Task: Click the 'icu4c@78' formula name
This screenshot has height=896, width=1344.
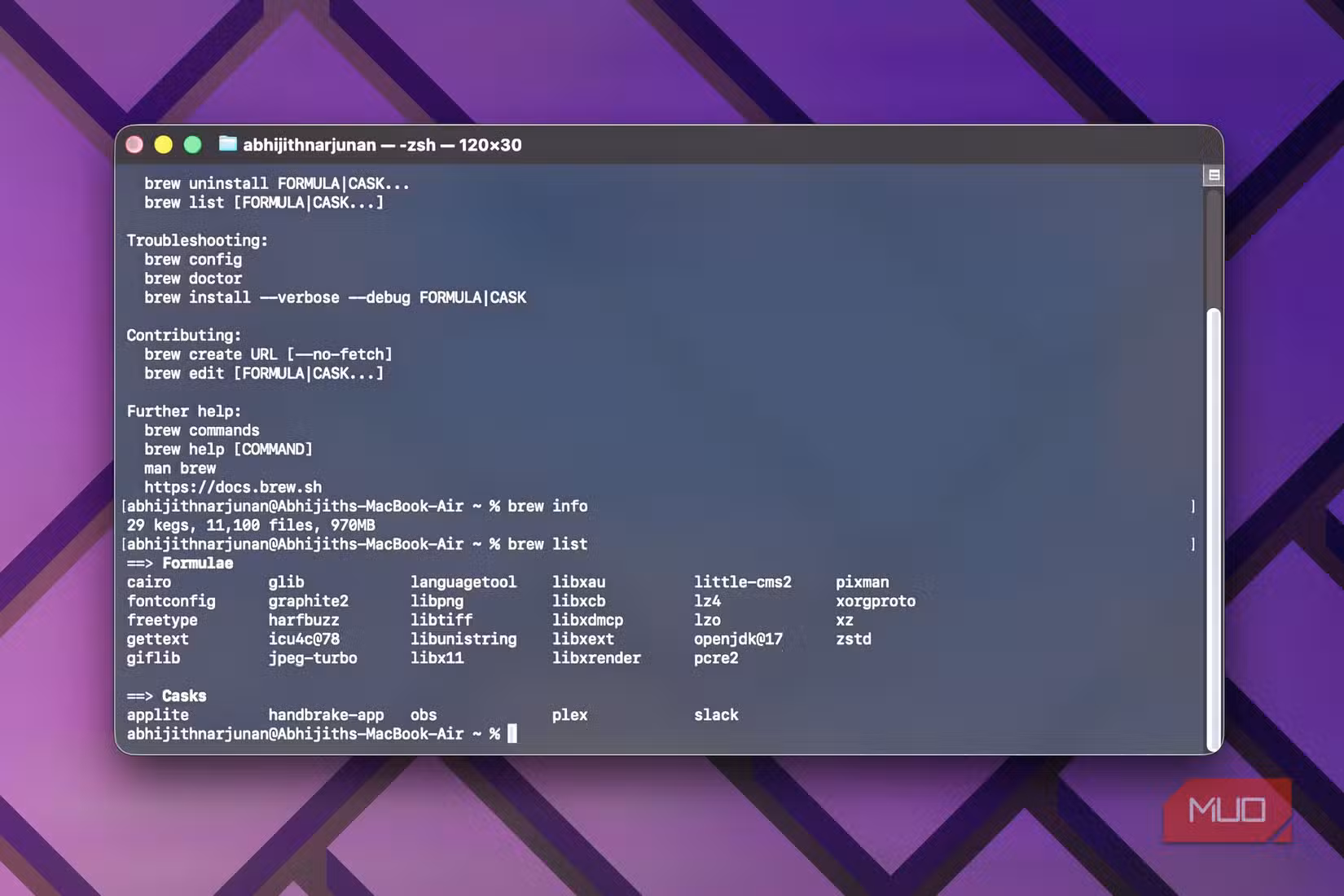Action: click(304, 639)
